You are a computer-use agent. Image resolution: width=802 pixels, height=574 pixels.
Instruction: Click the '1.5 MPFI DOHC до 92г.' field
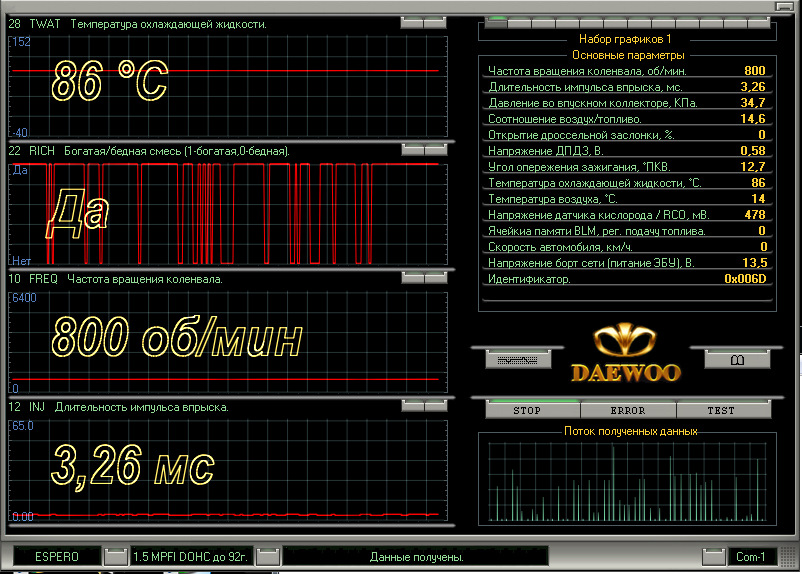pyautogui.click(x=191, y=557)
